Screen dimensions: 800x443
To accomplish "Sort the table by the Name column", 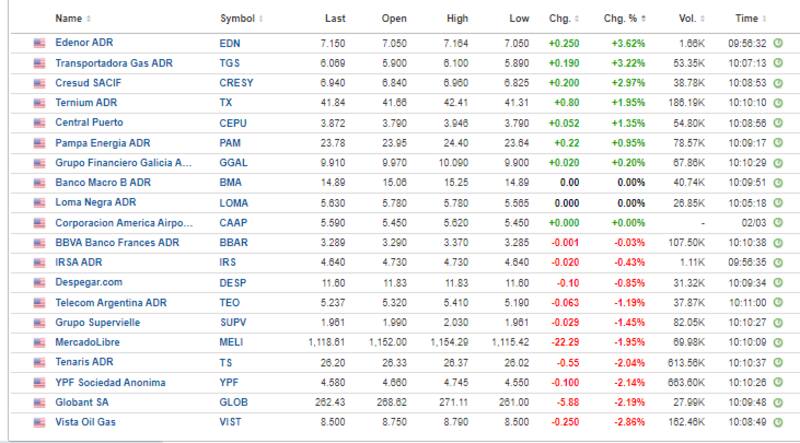I will click(x=72, y=18).
